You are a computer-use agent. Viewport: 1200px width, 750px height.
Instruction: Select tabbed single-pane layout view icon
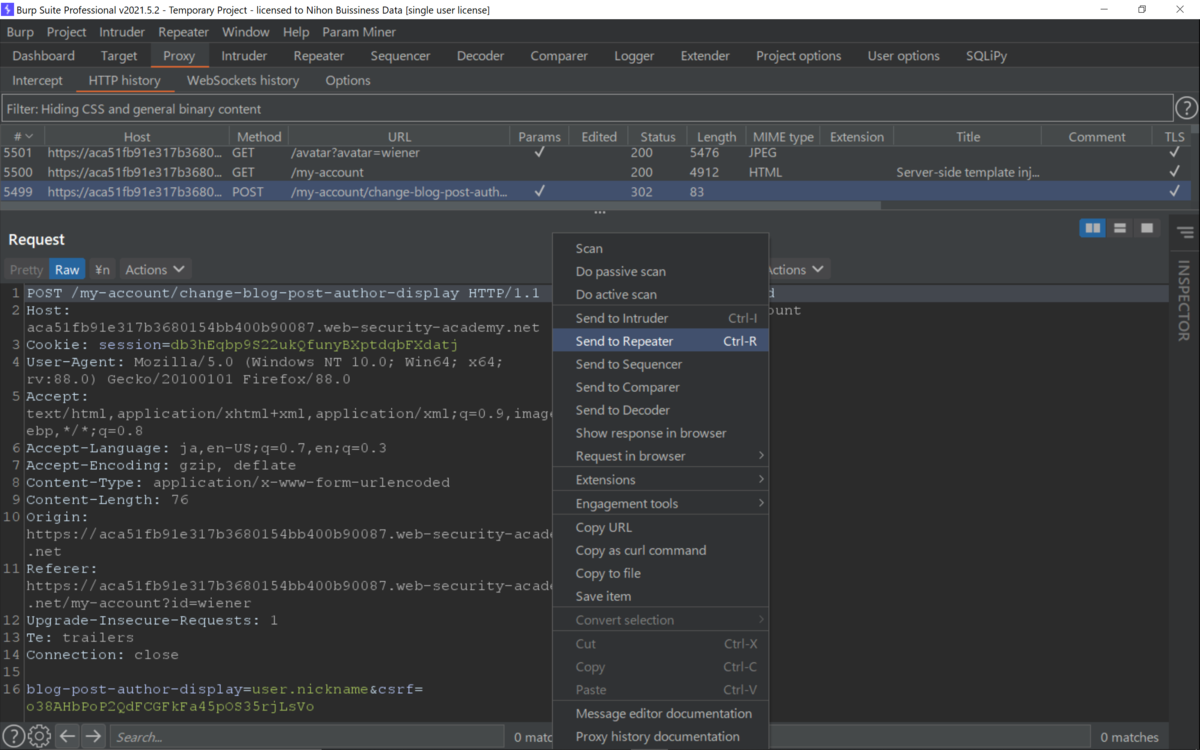point(1147,229)
